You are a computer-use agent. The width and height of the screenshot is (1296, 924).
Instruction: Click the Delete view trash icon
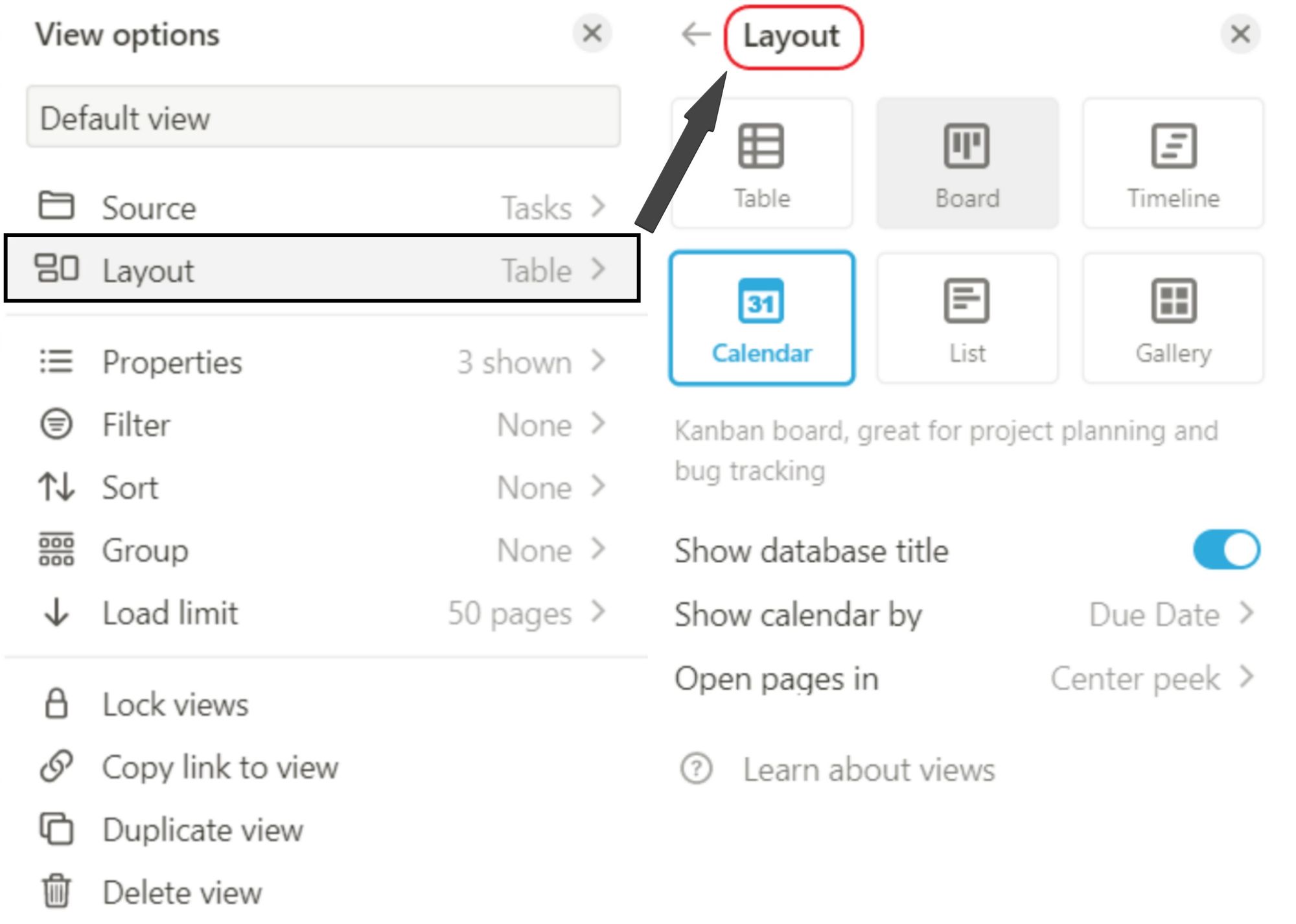pos(56,891)
